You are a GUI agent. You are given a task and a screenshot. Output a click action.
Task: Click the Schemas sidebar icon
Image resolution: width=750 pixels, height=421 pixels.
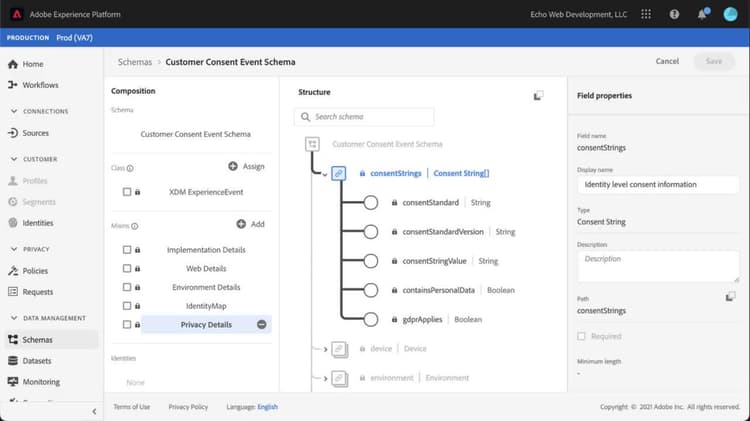click(x=13, y=340)
